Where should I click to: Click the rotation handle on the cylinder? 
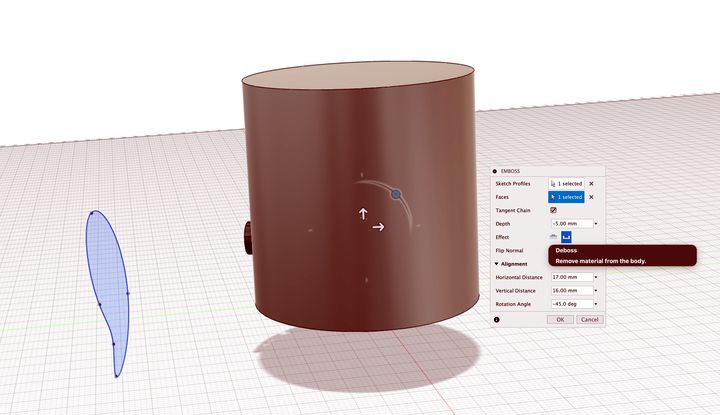click(x=396, y=194)
